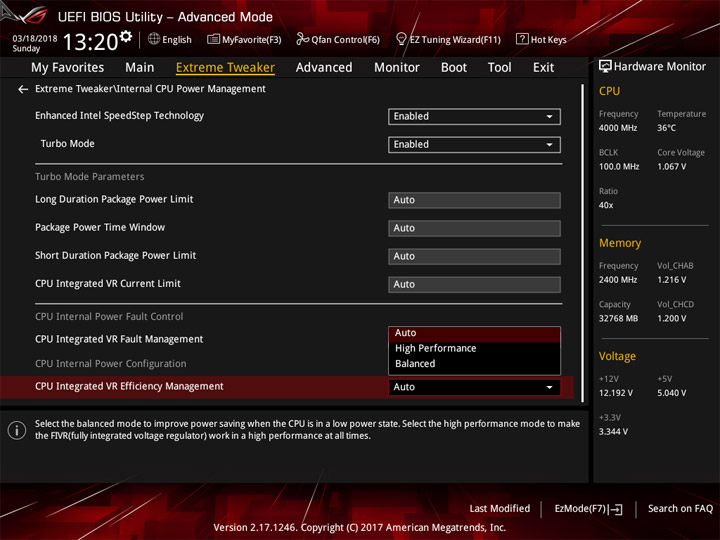
Task: Click the MyFavorite list icon
Action: pyautogui.click(x=213, y=39)
